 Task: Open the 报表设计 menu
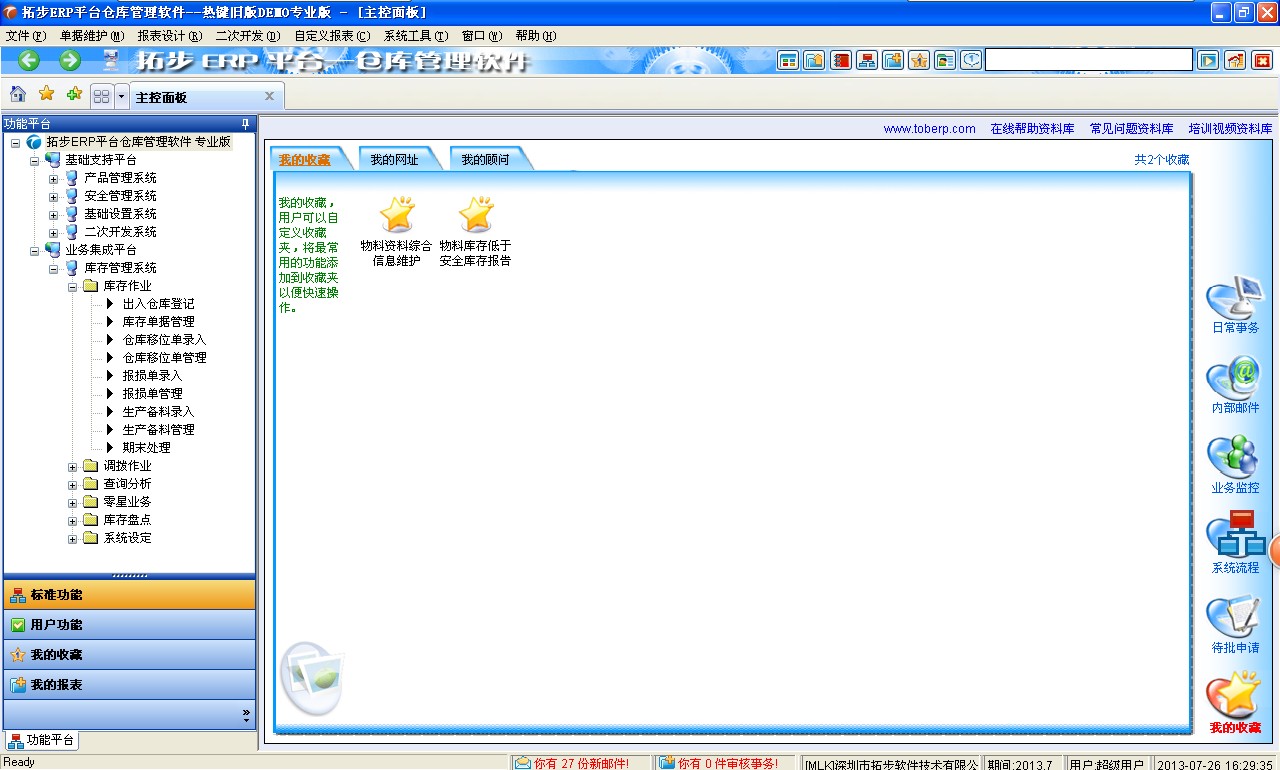click(x=169, y=36)
